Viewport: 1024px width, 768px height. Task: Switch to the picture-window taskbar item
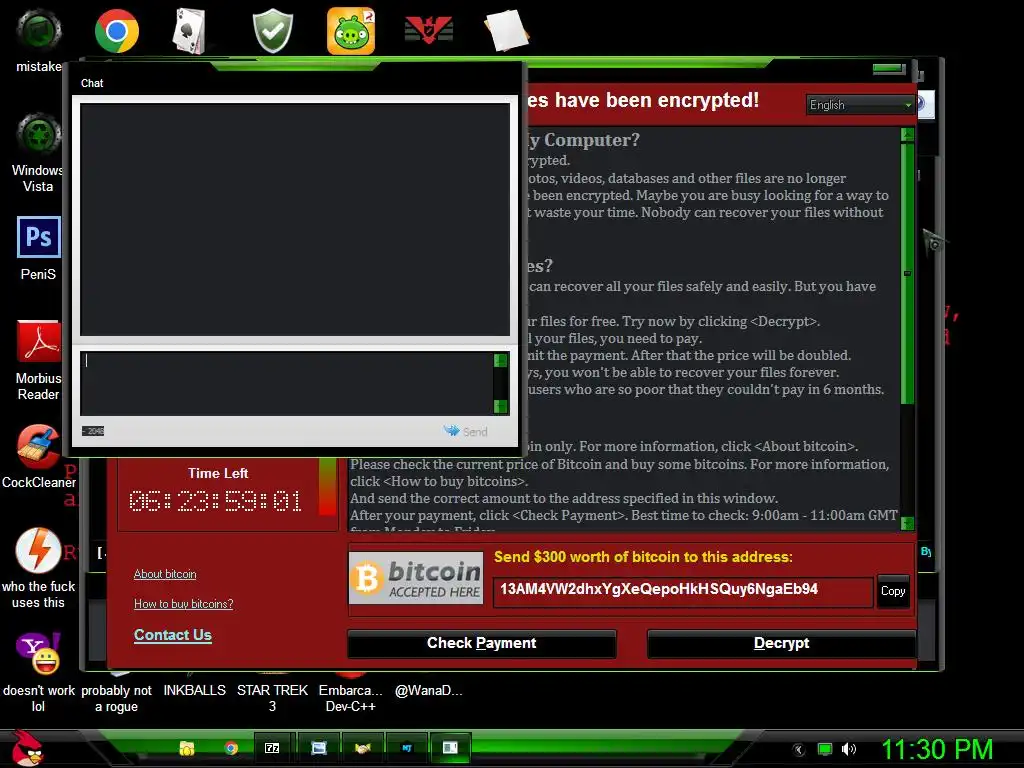coord(318,748)
